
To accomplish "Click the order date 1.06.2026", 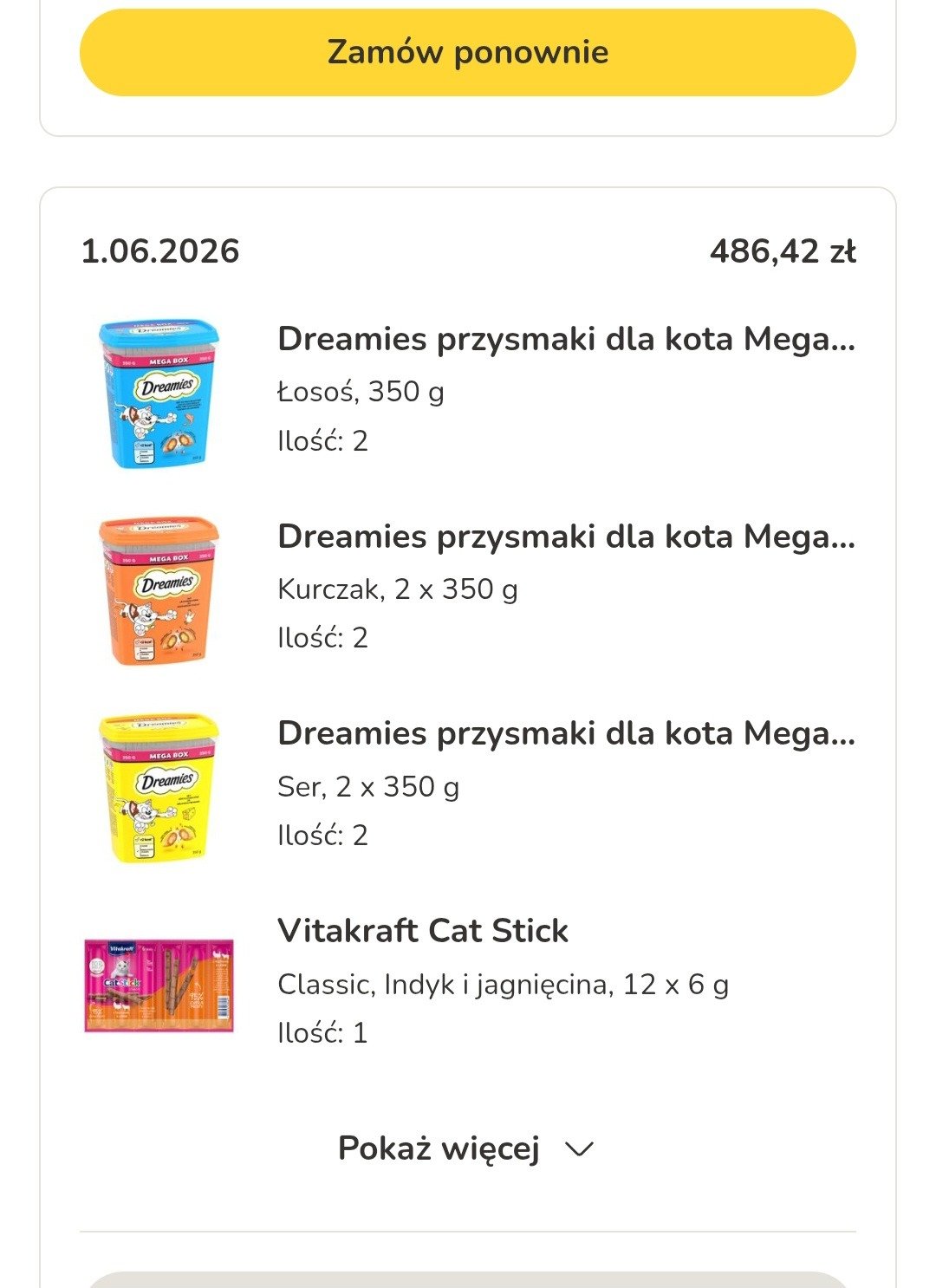I will [x=160, y=251].
